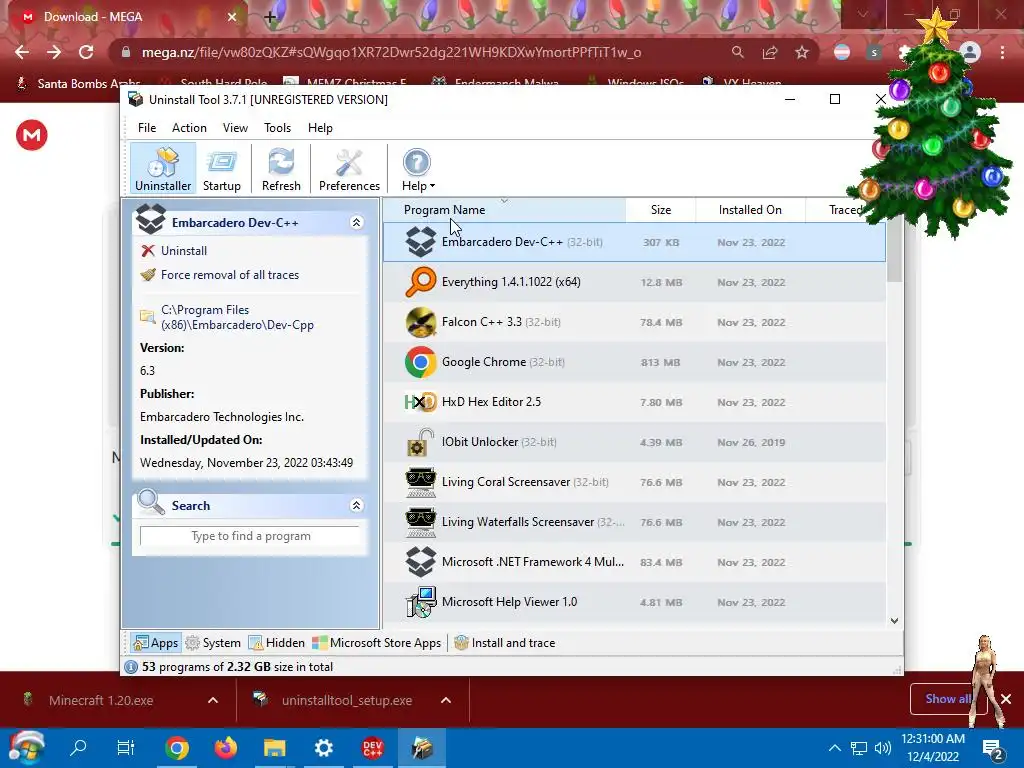Image resolution: width=1024 pixels, height=768 pixels.
Task: Open the Dev-Cpp install folder path link
Action: point(236,317)
